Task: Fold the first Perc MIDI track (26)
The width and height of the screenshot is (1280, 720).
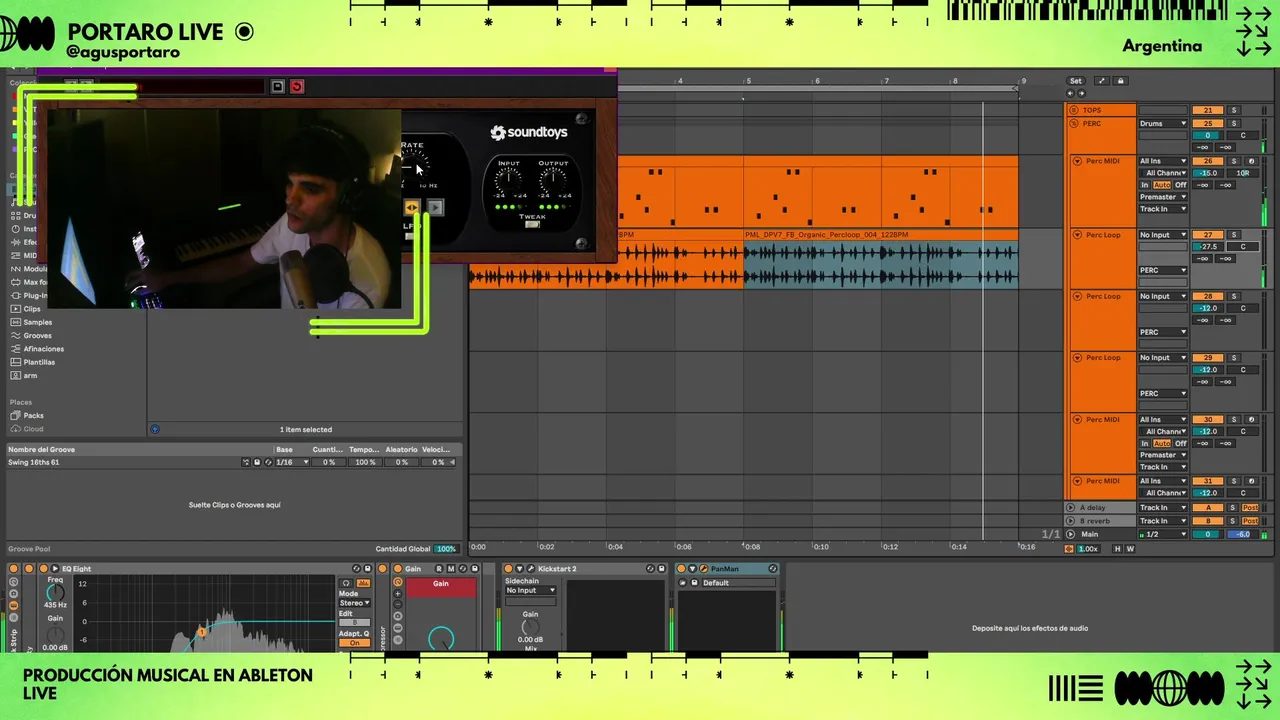Action: coord(1077,161)
